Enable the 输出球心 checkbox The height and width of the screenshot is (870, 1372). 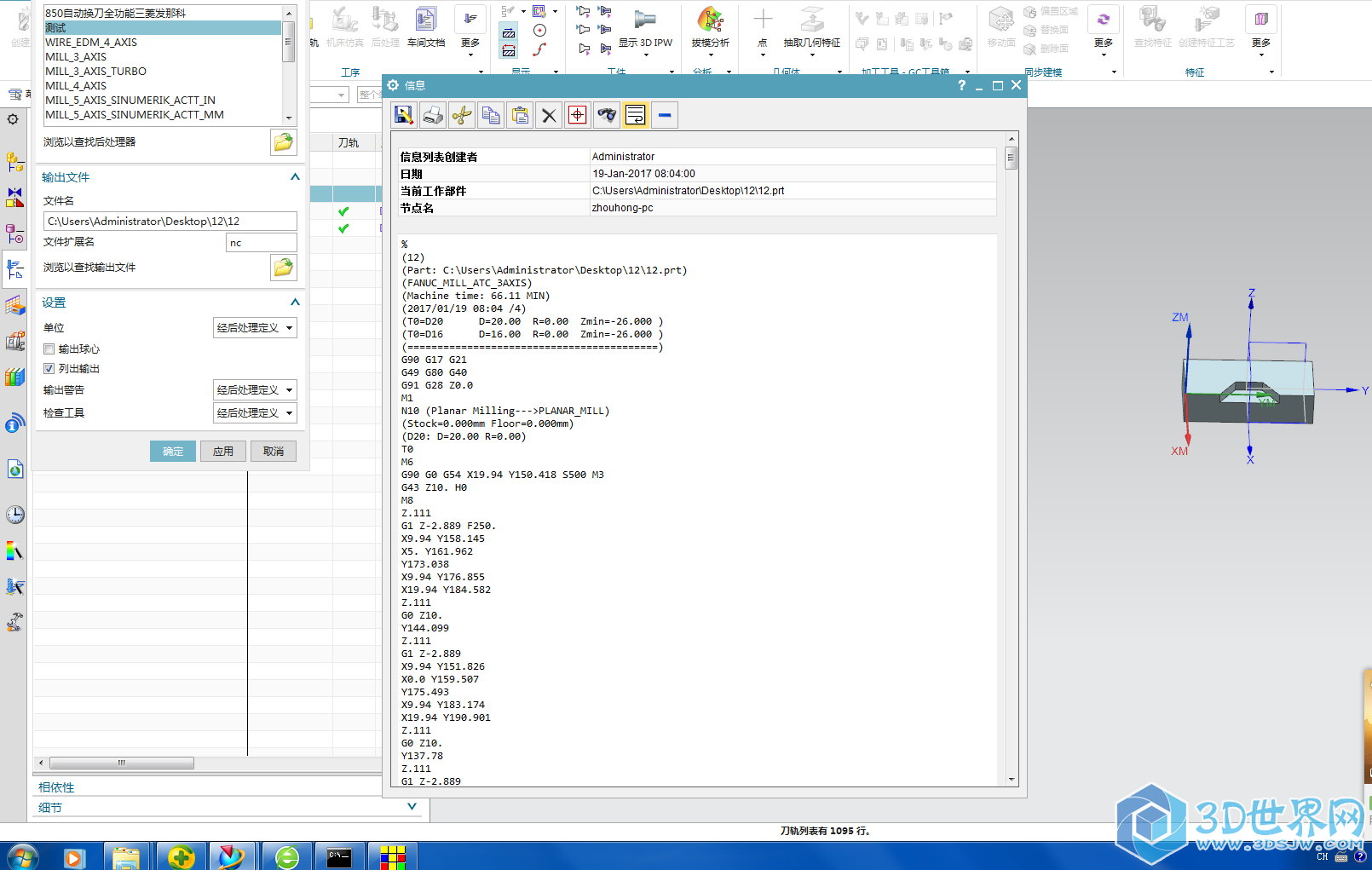click(x=49, y=349)
